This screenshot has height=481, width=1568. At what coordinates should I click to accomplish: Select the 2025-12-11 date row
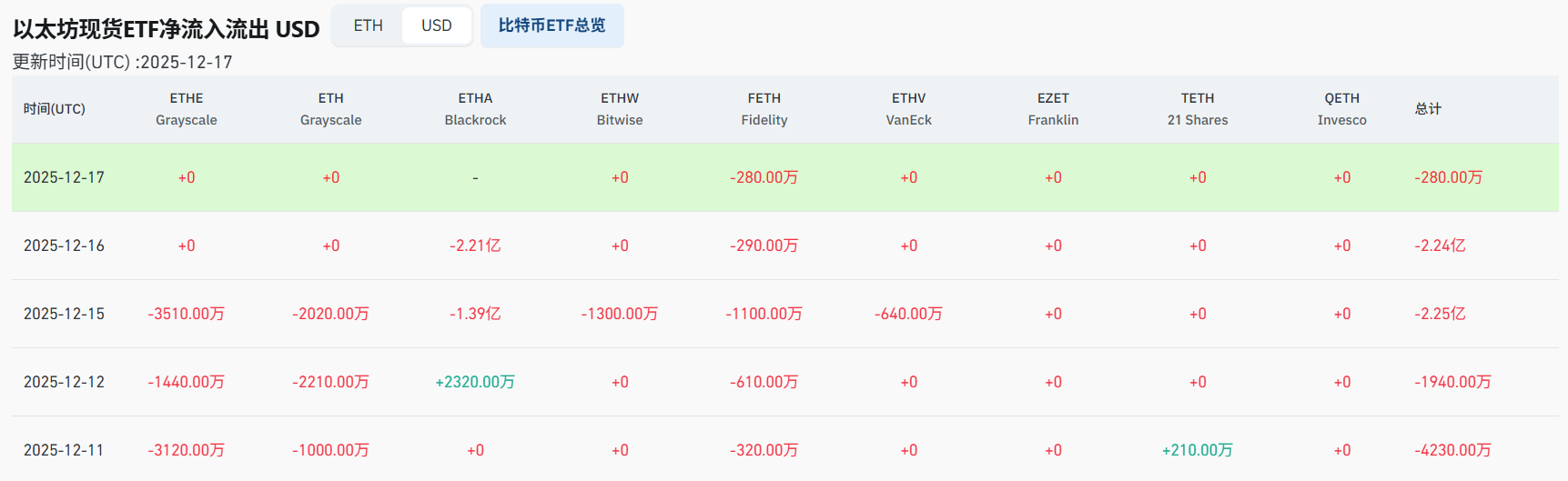[x=64, y=450]
